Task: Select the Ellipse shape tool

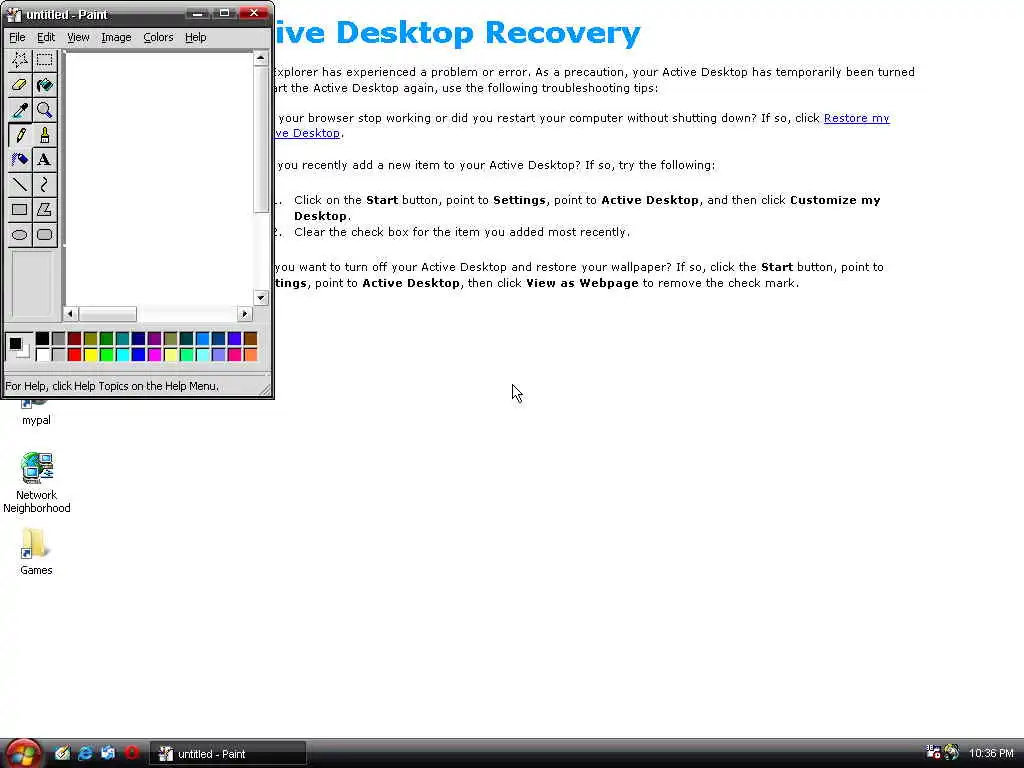Action: [20, 234]
